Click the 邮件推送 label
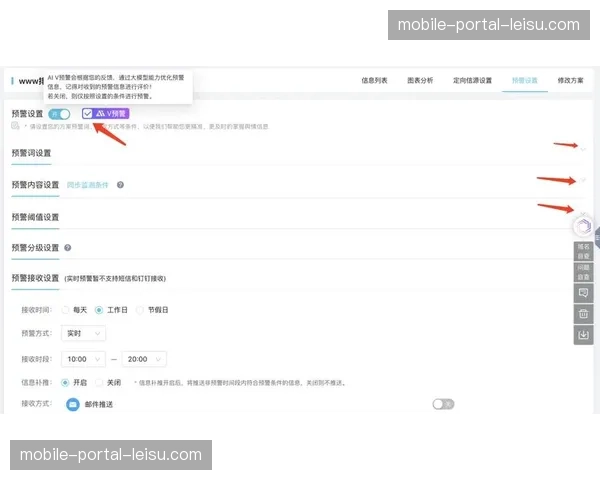Viewport: 600px width, 480px height. [99, 405]
